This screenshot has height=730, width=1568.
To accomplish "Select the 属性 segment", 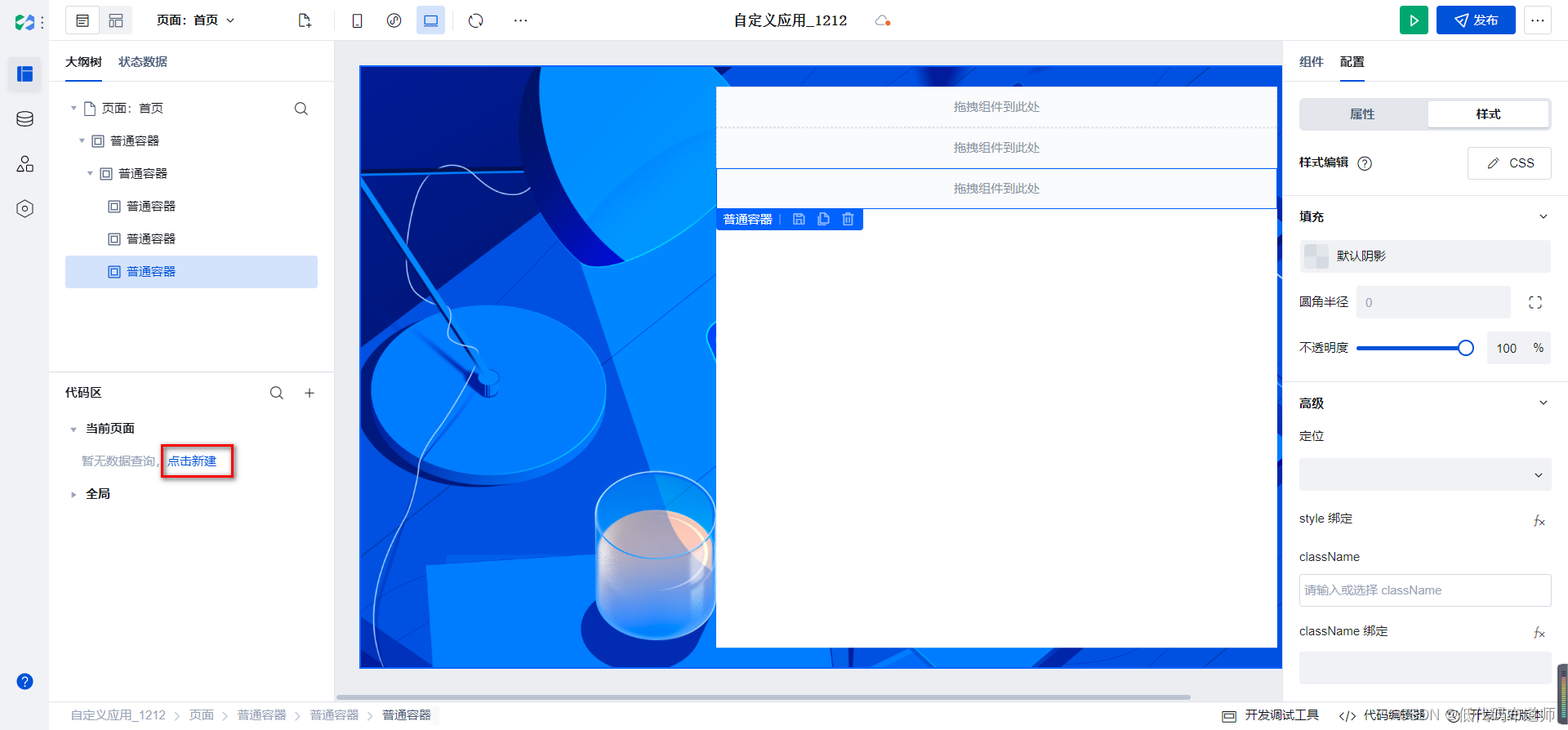I will 1362,114.
